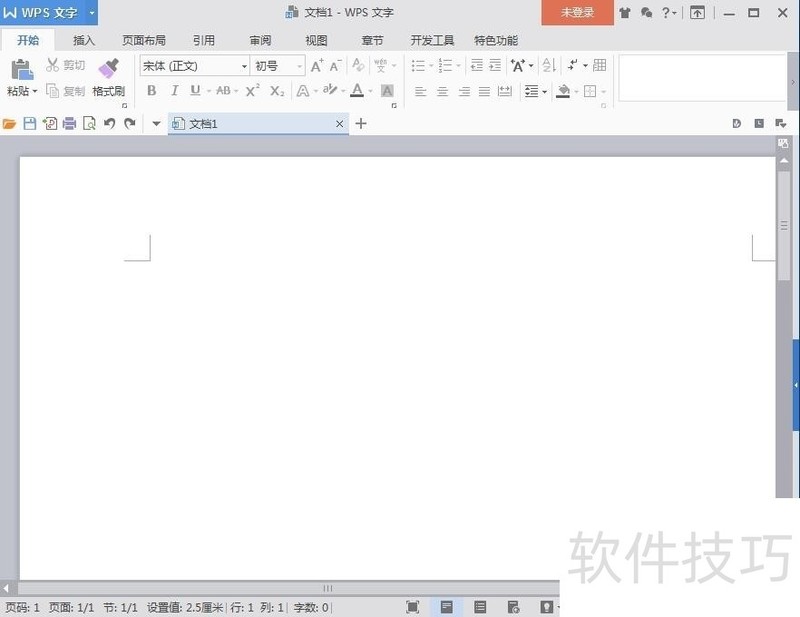This screenshot has height=617, width=800.
Task: Click the font color A swatch
Action: coord(356,91)
